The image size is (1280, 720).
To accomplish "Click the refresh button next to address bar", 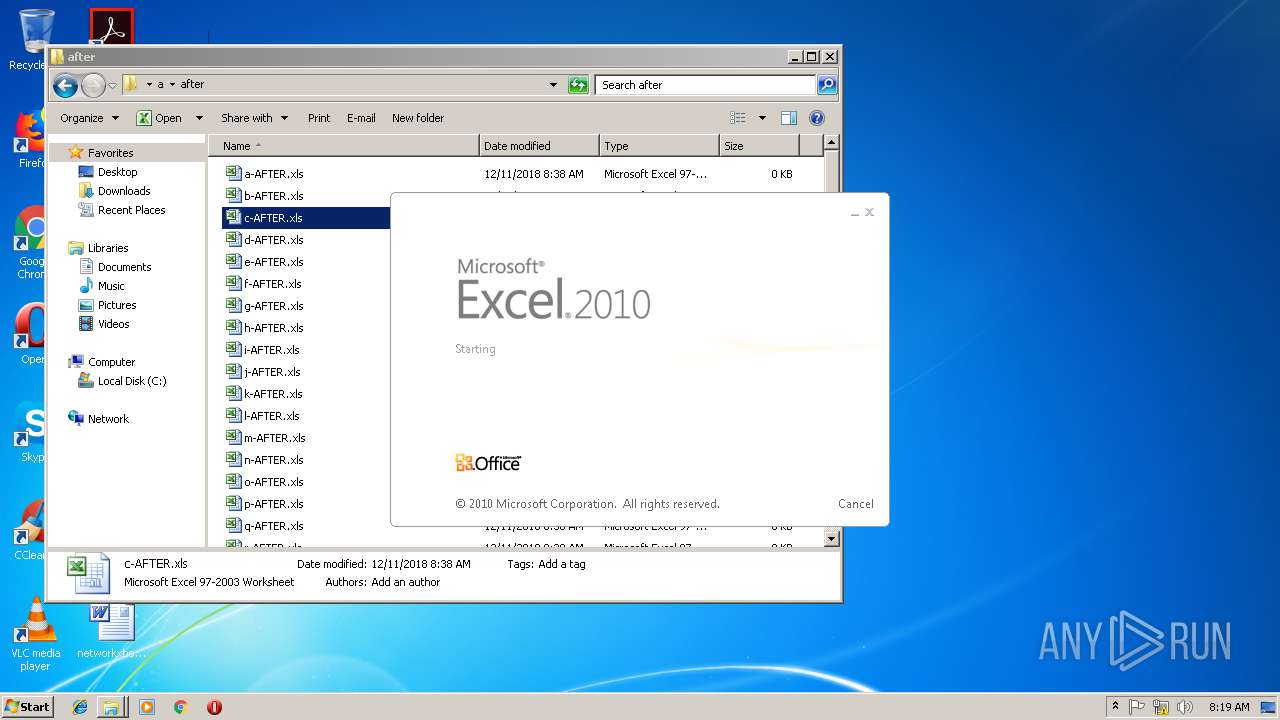I will click(578, 85).
